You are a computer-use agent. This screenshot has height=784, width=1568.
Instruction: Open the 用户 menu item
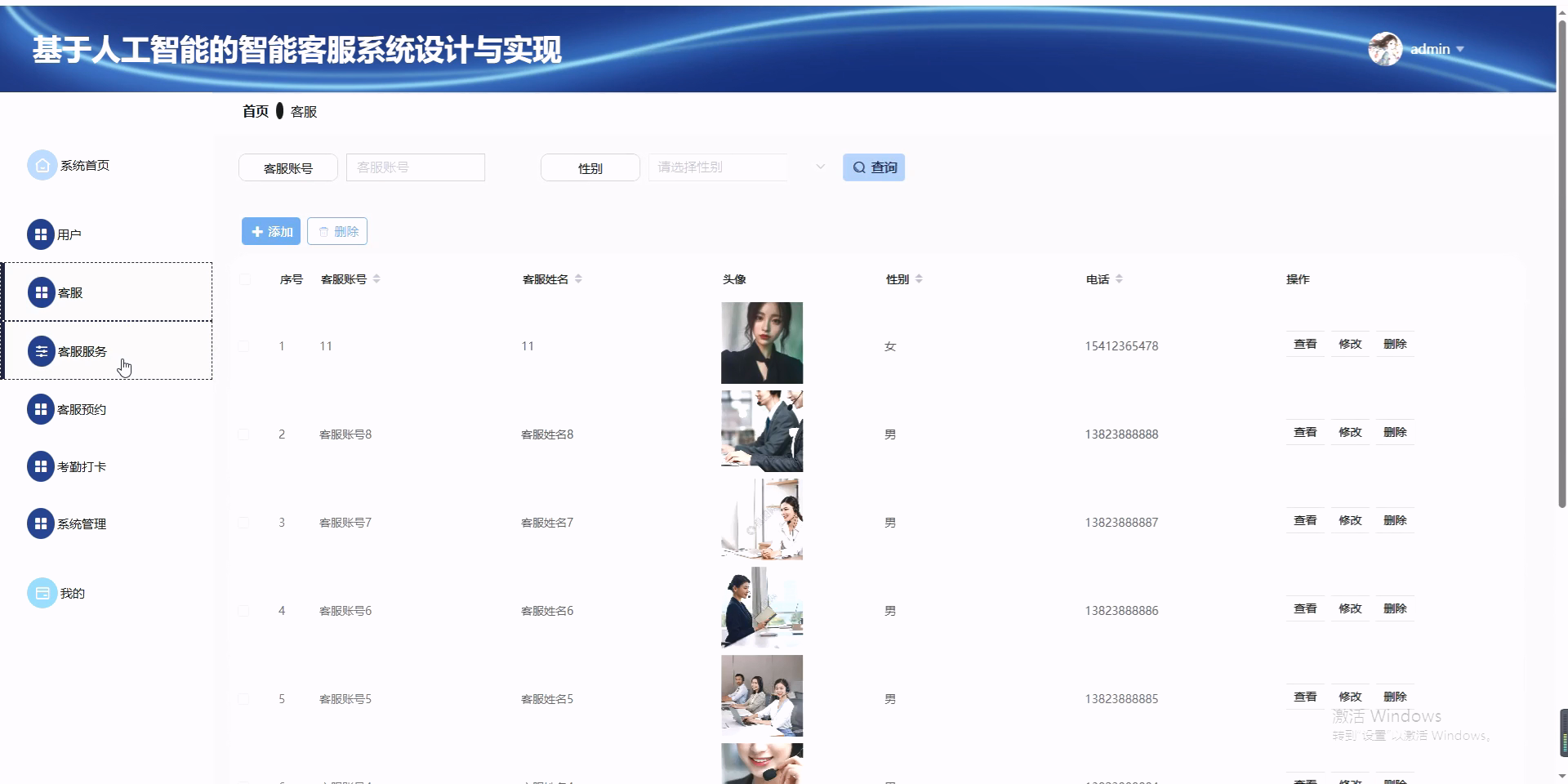108,234
